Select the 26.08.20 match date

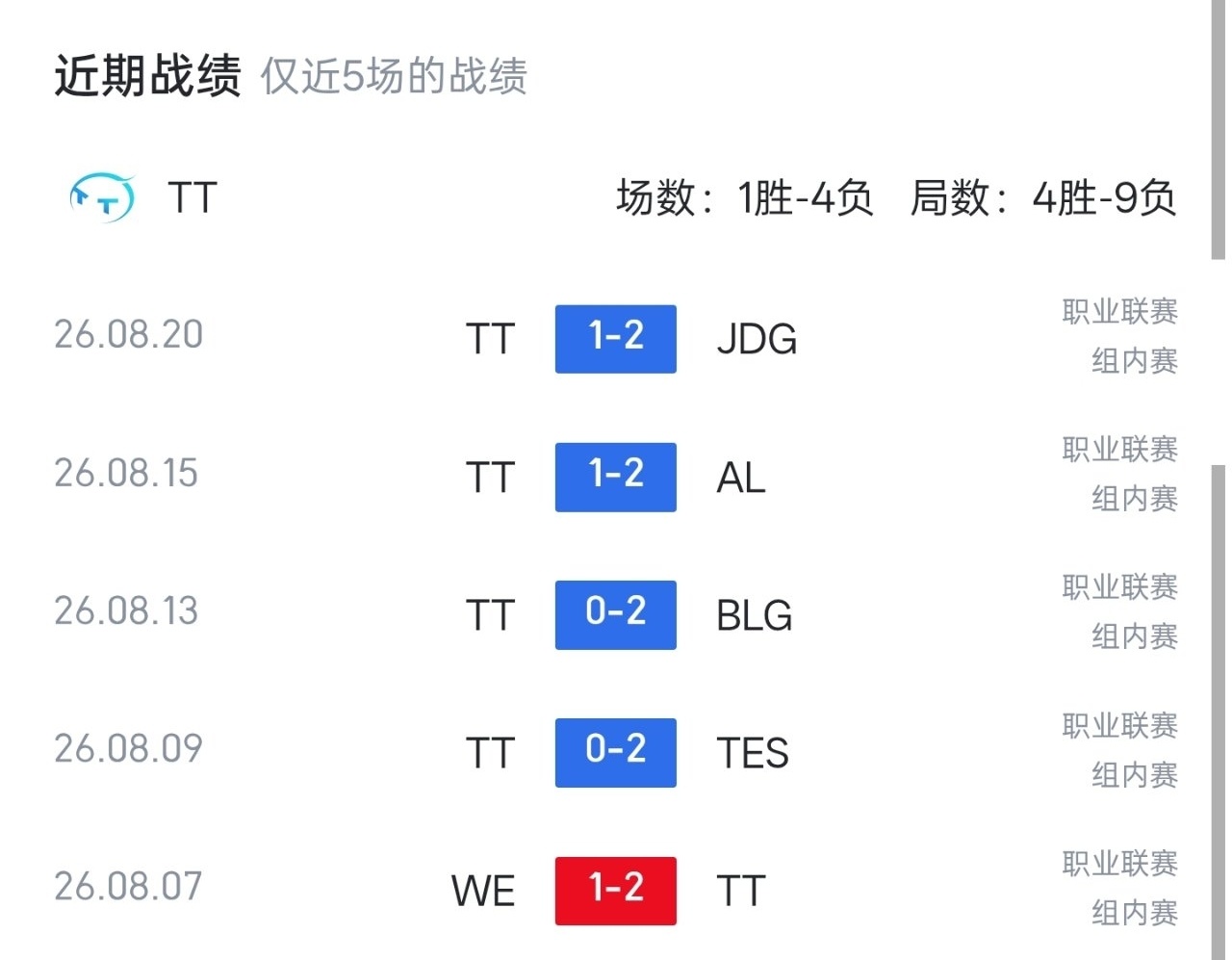coord(129,334)
